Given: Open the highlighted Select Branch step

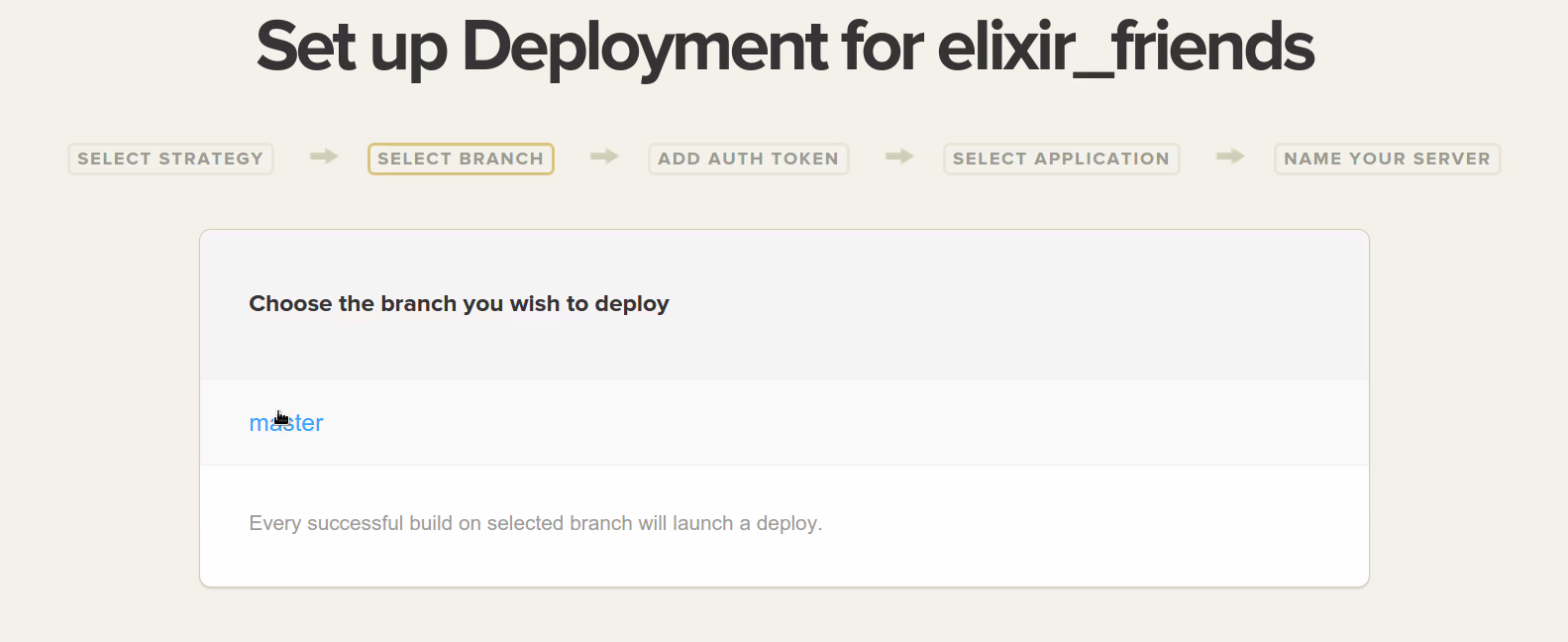Looking at the screenshot, I should pyautogui.click(x=461, y=159).
